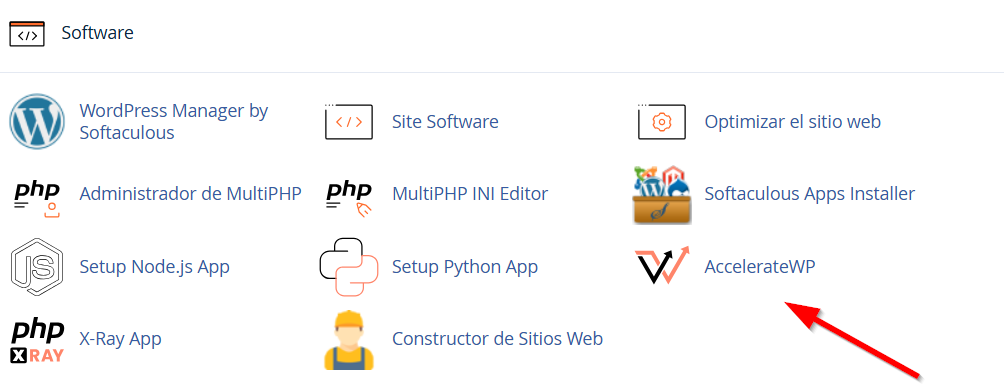Viewport: 1004px width, 386px height.
Task: Click the X-Ray App php icon
Action: click(37, 342)
